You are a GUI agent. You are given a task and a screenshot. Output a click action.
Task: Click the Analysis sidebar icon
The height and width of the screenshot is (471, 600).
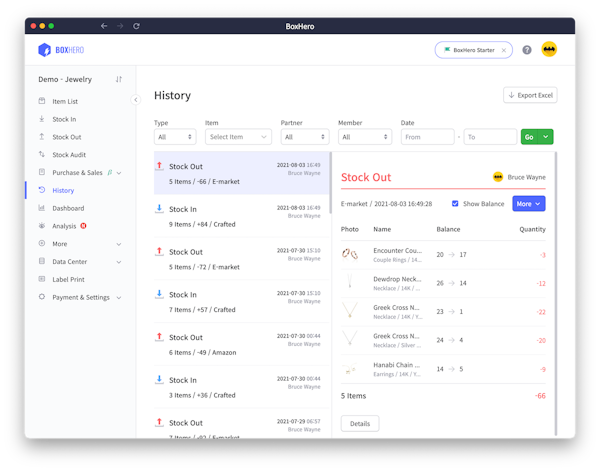click(x=42, y=225)
